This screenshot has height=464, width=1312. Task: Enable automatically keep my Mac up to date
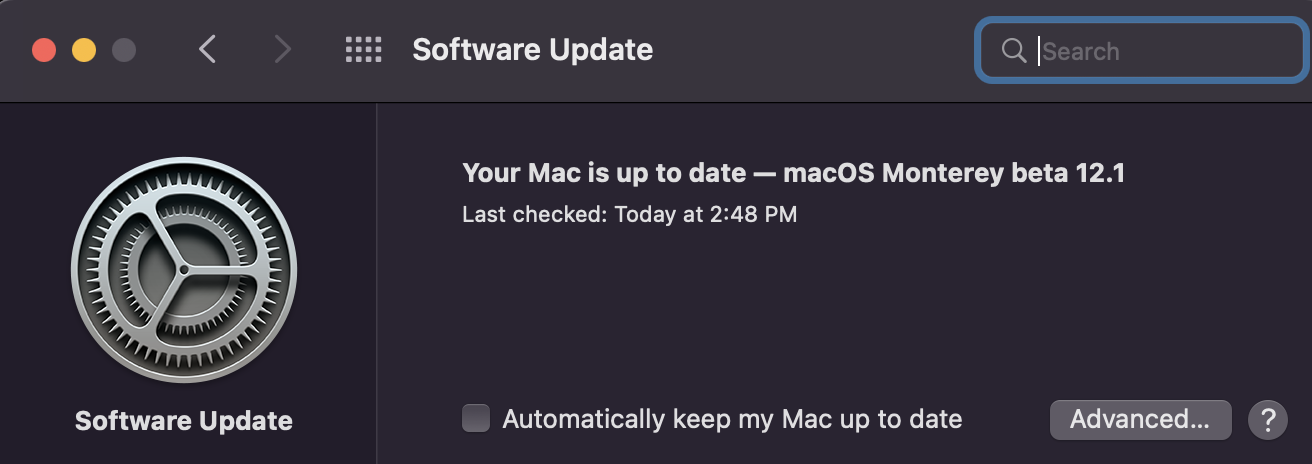[476, 419]
